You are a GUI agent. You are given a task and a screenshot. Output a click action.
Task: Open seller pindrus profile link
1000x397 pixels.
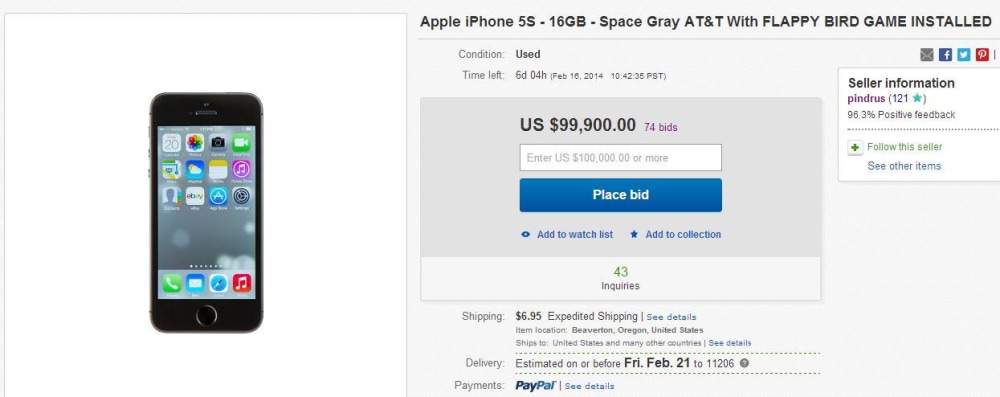coord(866,98)
